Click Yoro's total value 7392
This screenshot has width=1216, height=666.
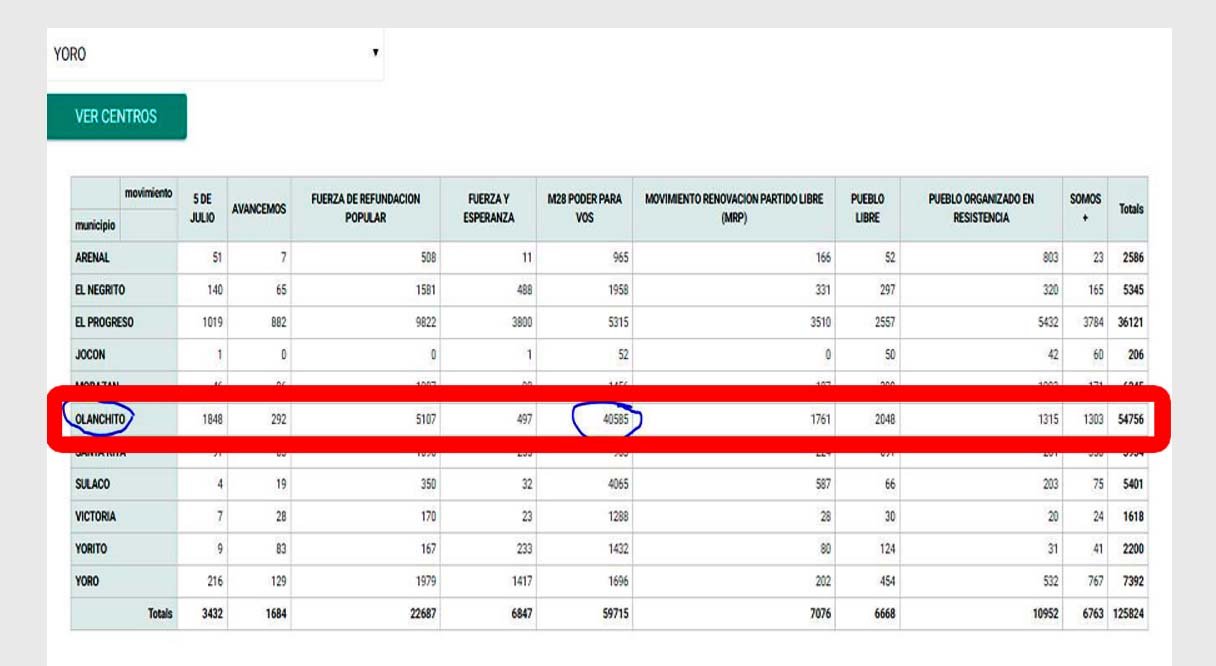pyautogui.click(x=1133, y=581)
